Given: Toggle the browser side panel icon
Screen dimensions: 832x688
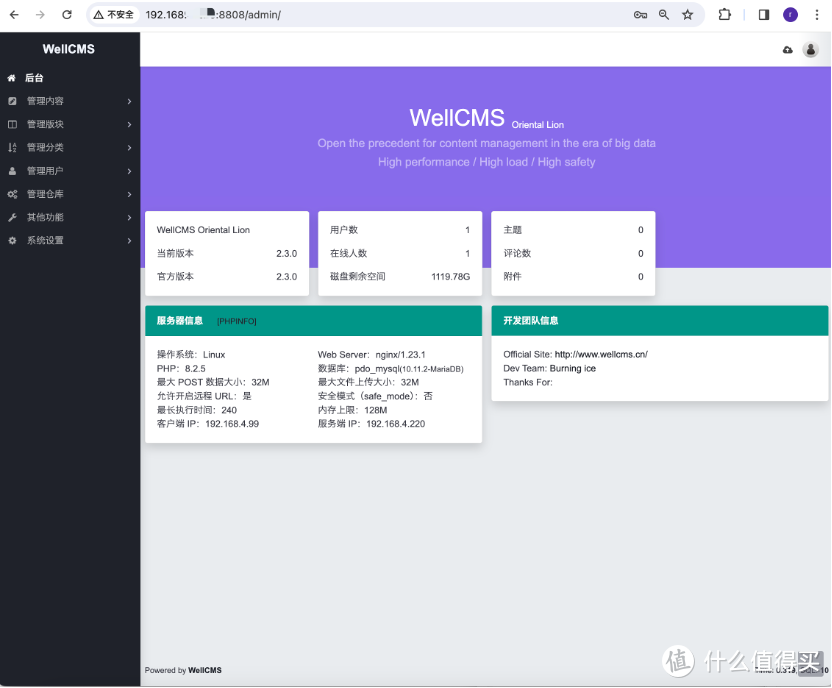Looking at the screenshot, I should coord(764,15).
